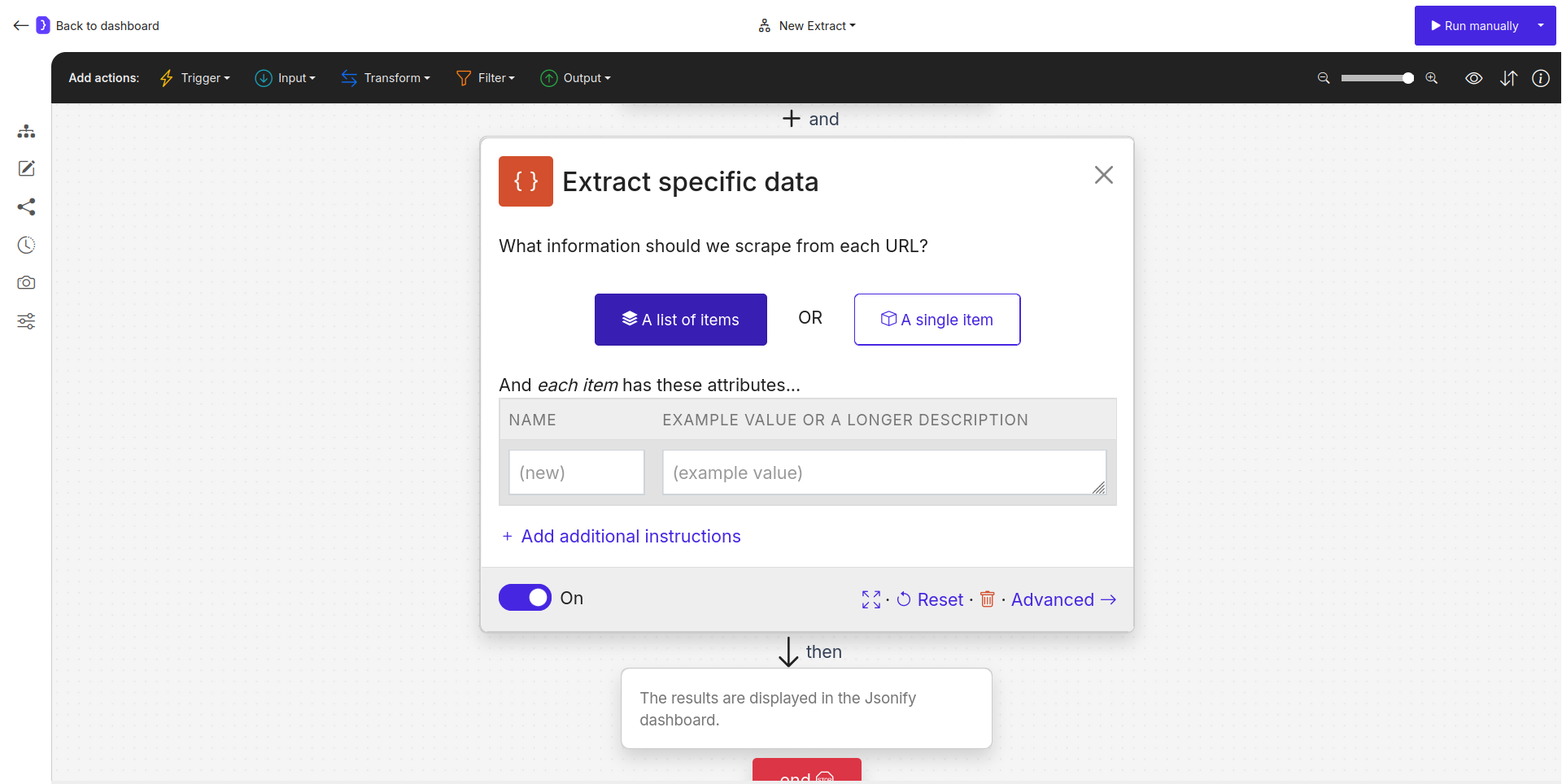Toggle preview mode with the eye icon
The width and height of the screenshot is (1562, 784).
[x=1474, y=78]
